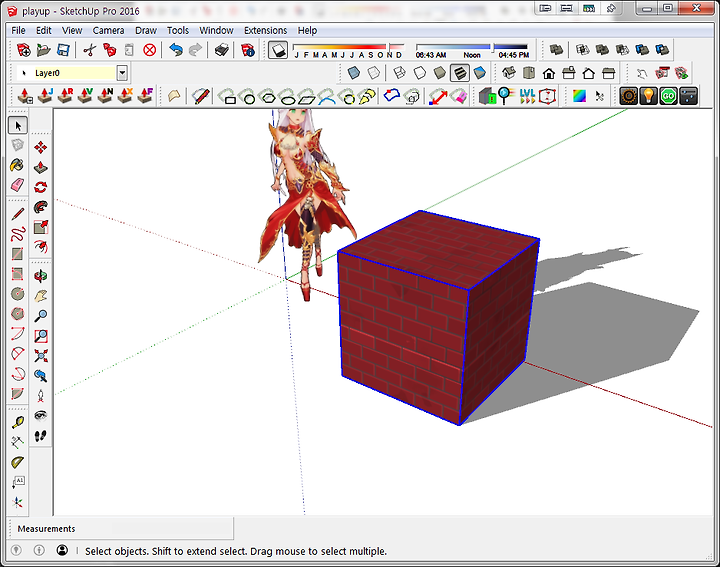720x567 pixels.
Task: Click the Outer Shell solid tool
Action: (557, 50)
